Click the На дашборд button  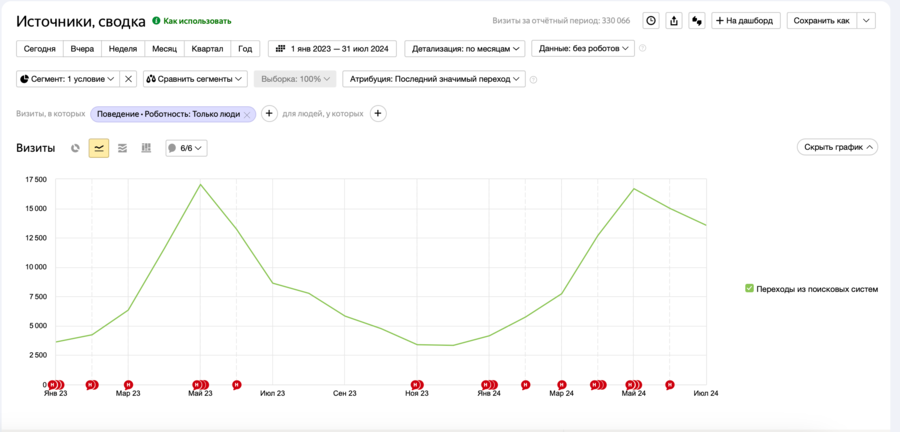[746, 21]
